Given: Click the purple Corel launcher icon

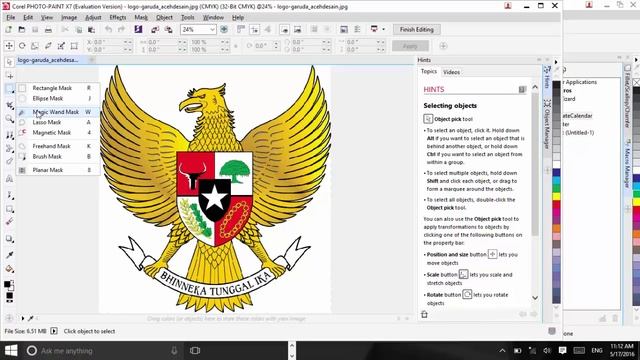Looking at the screenshot, I should [x=138, y=29].
